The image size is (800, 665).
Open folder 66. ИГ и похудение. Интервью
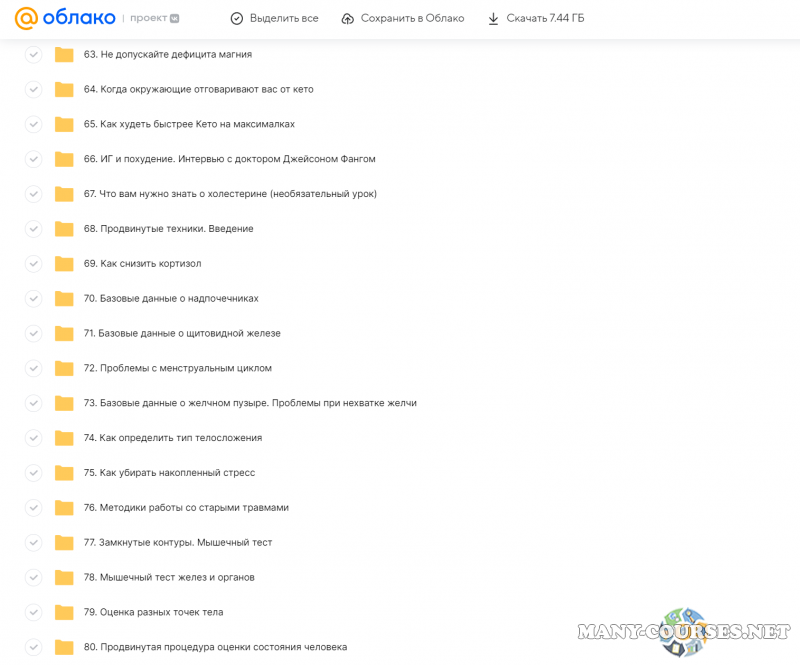click(229, 159)
